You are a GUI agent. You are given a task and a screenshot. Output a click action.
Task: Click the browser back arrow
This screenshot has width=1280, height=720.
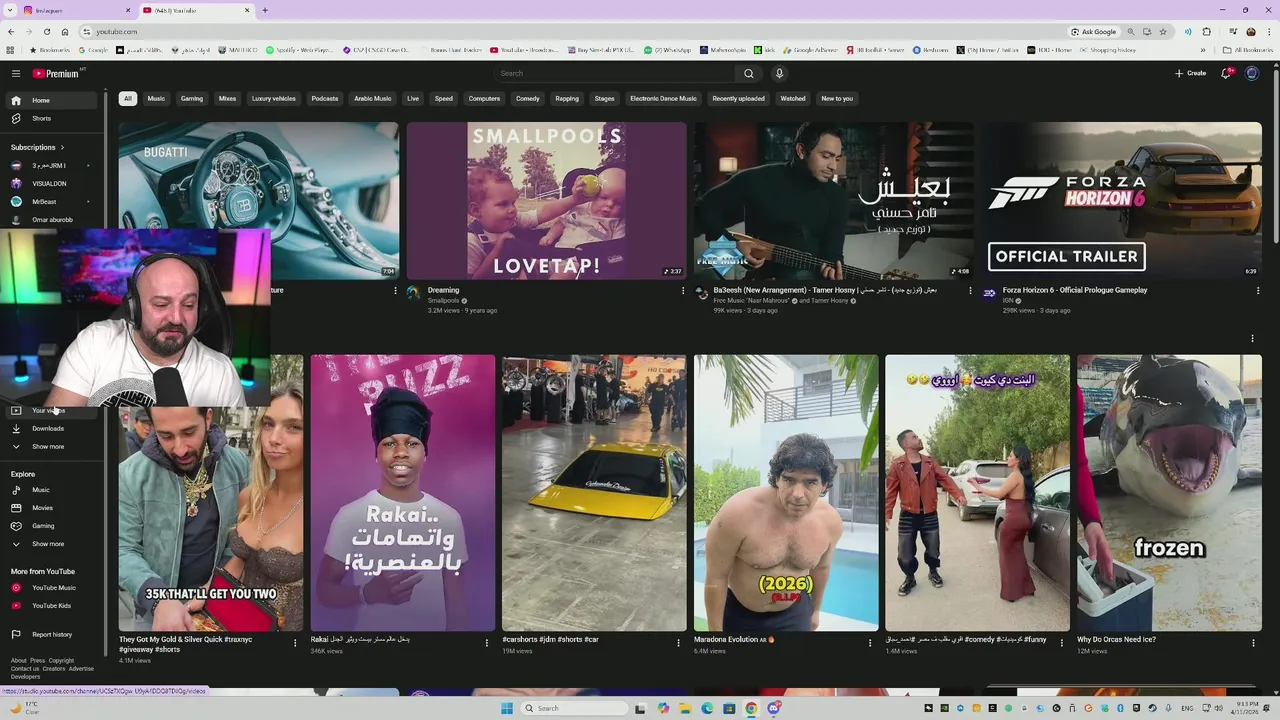point(11,31)
